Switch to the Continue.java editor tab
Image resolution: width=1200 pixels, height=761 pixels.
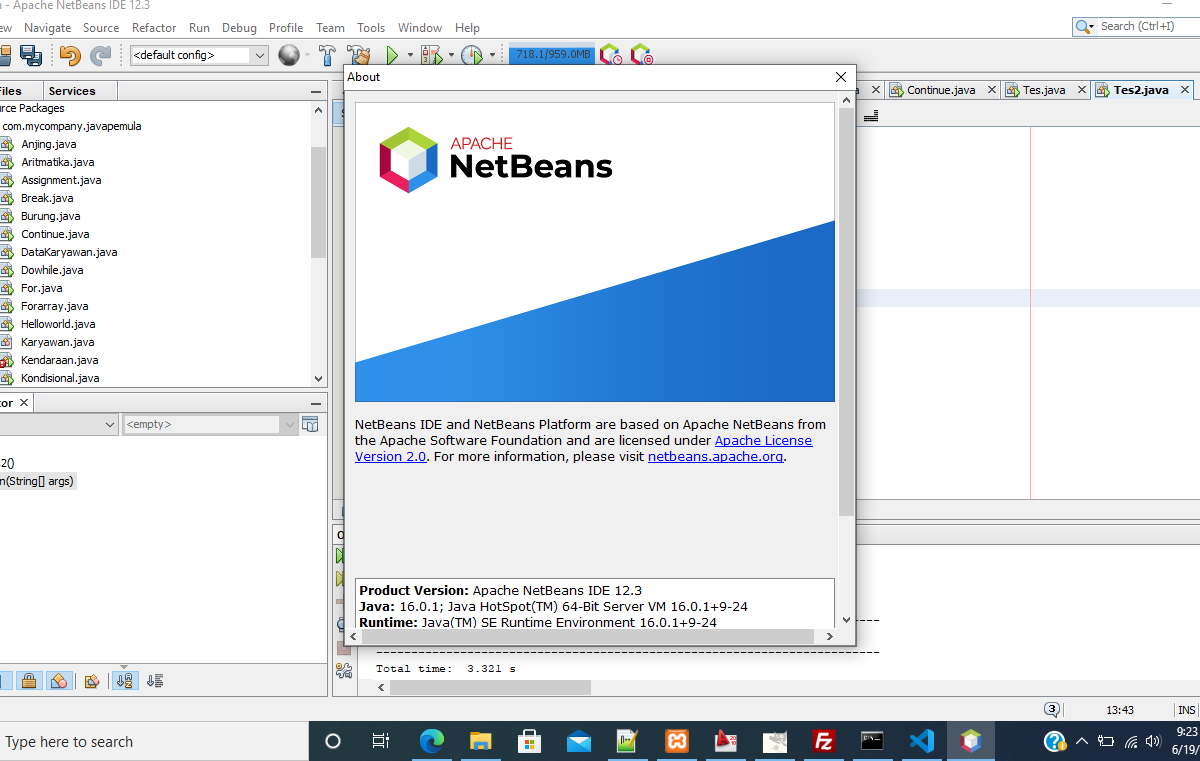click(x=940, y=89)
